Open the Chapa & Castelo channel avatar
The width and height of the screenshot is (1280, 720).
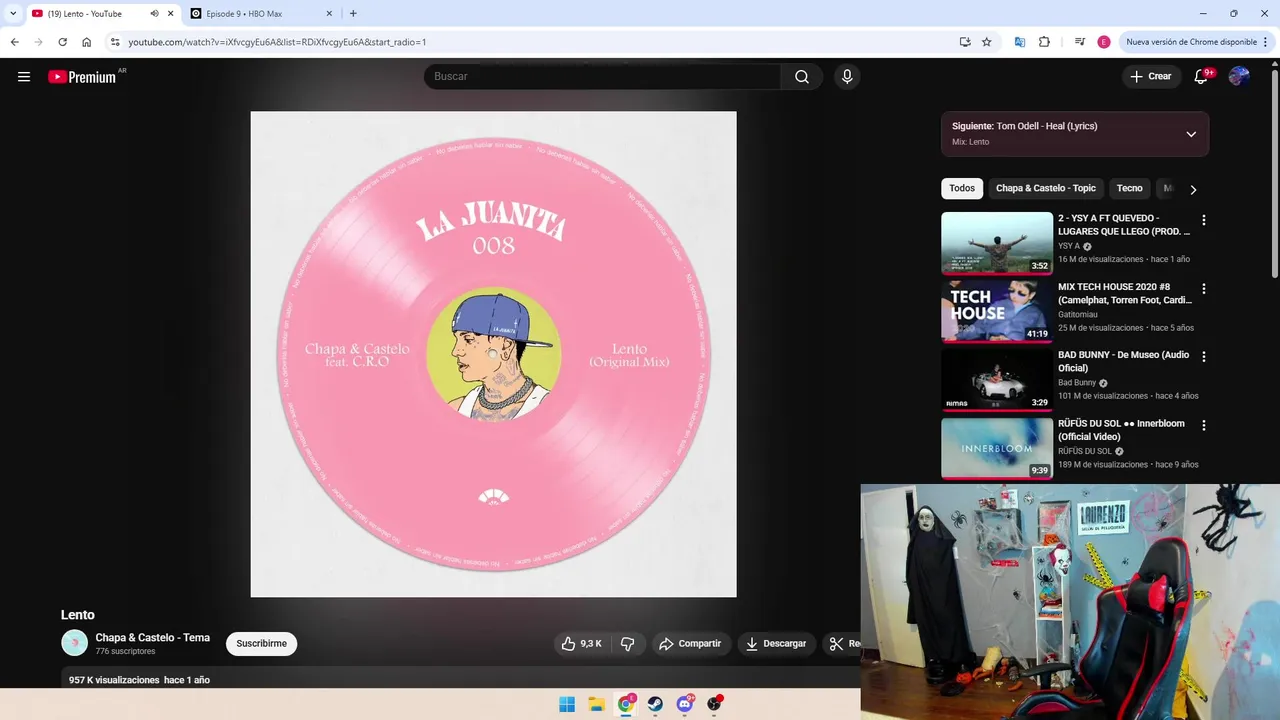tap(75, 643)
